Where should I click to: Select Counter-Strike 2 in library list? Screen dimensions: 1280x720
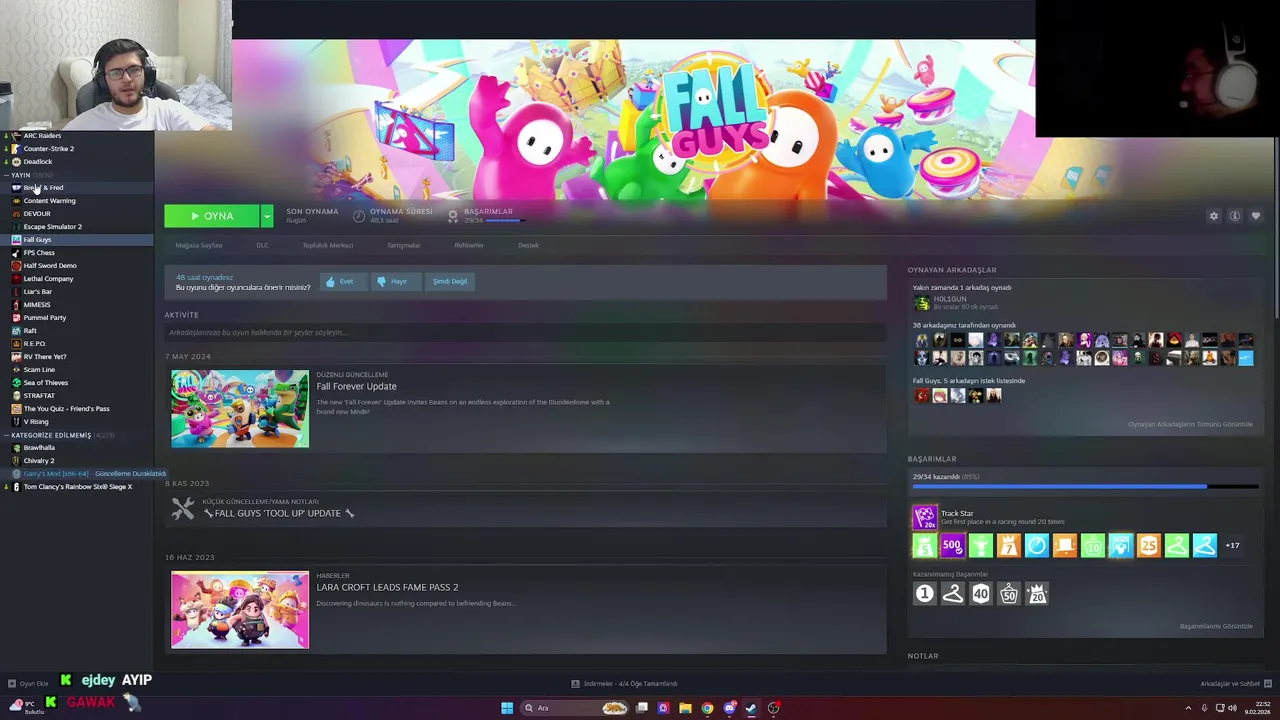coord(48,148)
